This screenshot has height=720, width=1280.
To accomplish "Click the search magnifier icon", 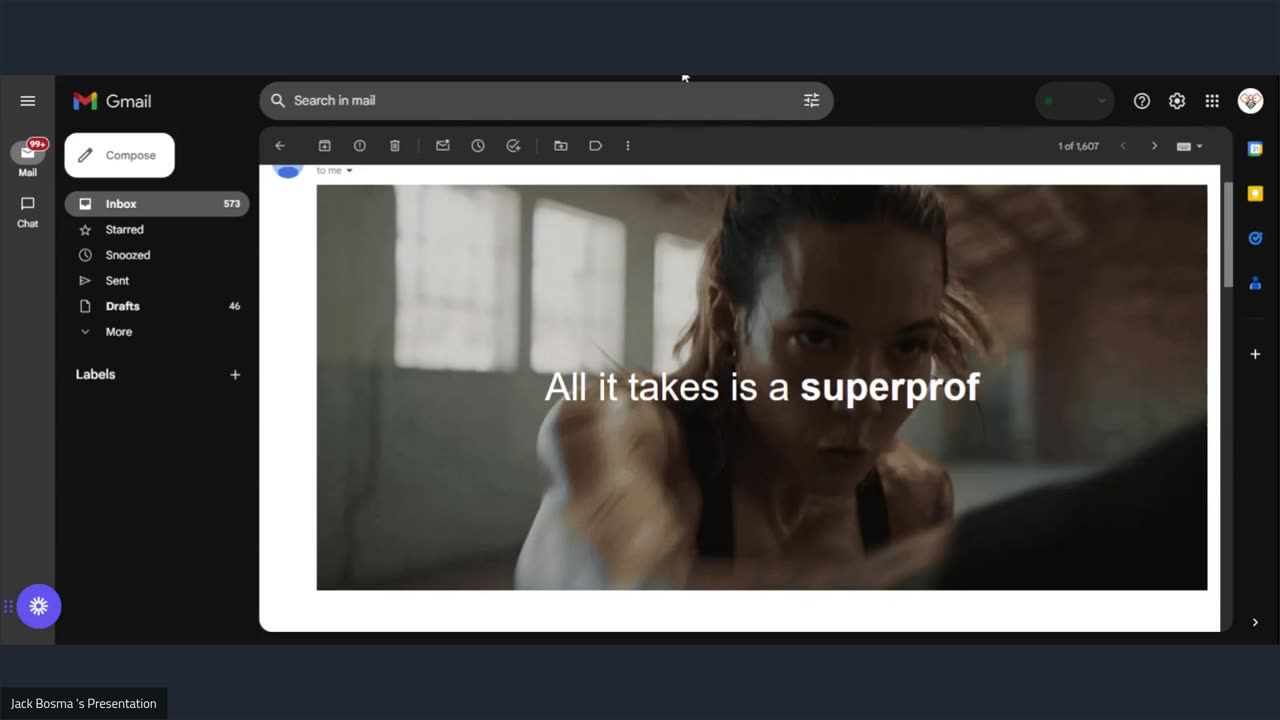I will point(278,100).
